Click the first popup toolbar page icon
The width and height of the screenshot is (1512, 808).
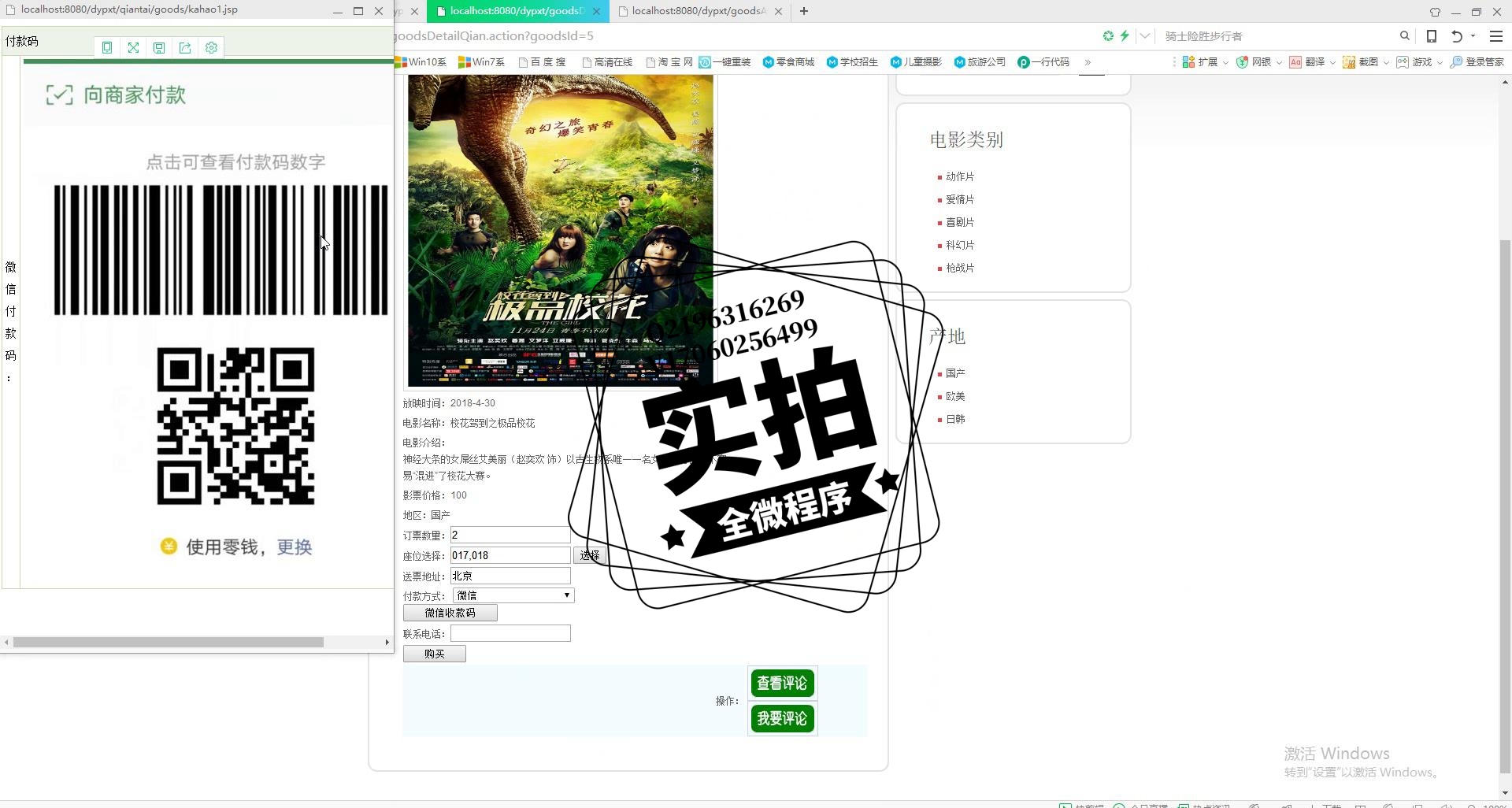pyautogui.click(x=107, y=48)
